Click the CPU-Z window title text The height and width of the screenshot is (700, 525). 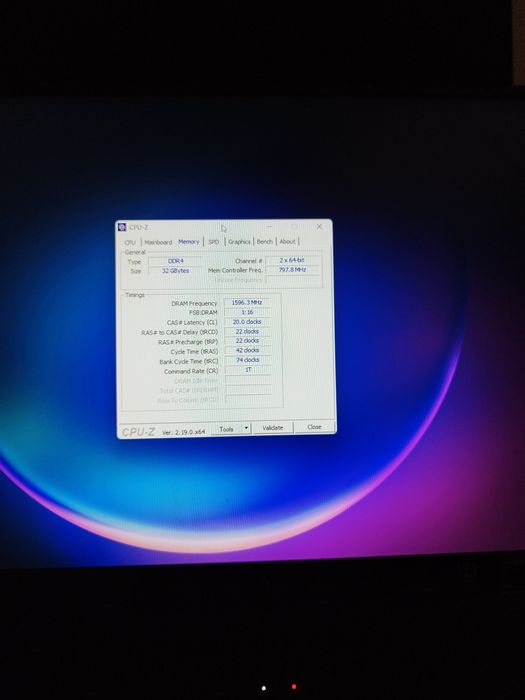pyautogui.click(x=139, y=228)
